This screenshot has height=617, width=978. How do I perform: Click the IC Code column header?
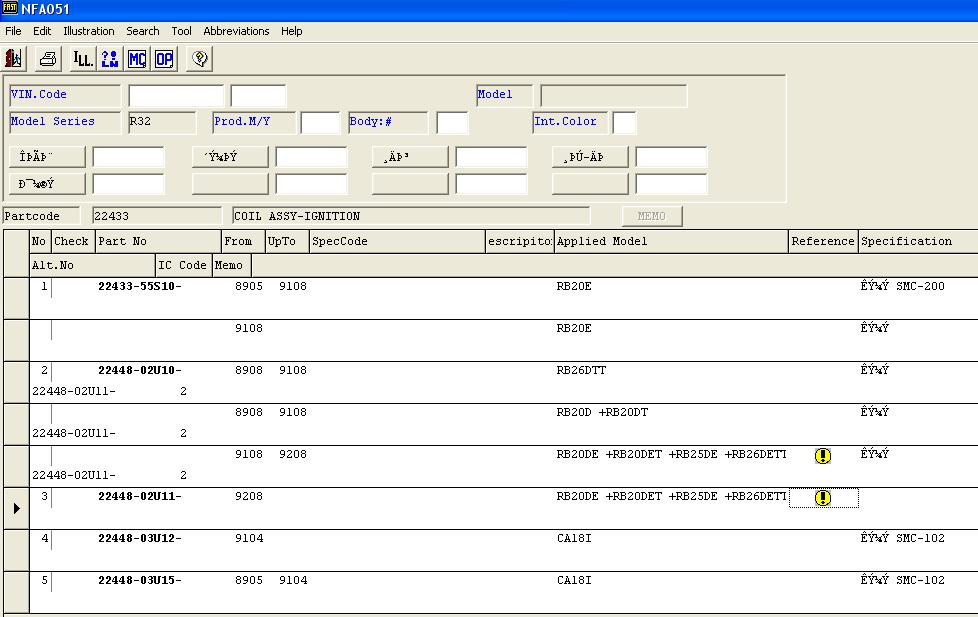(x=183, y=265)
